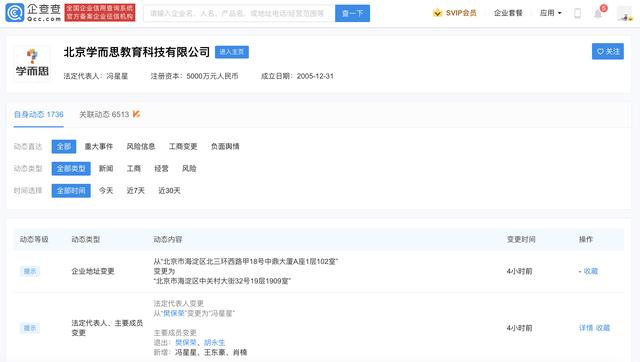Select the 风险信息 filter
Screen dimensions: 640x362
pos(141,147)
